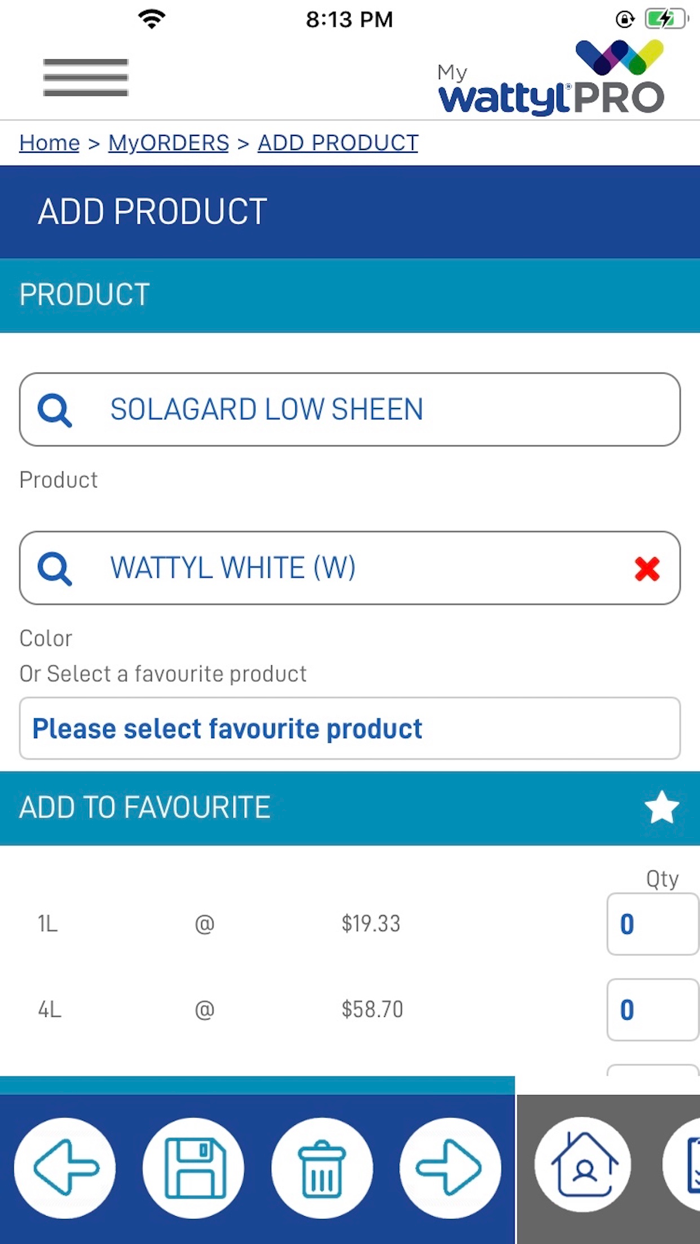The image size is (700, 1244).
Task: Toggle the Add to Favourite star
Action: 661,808
